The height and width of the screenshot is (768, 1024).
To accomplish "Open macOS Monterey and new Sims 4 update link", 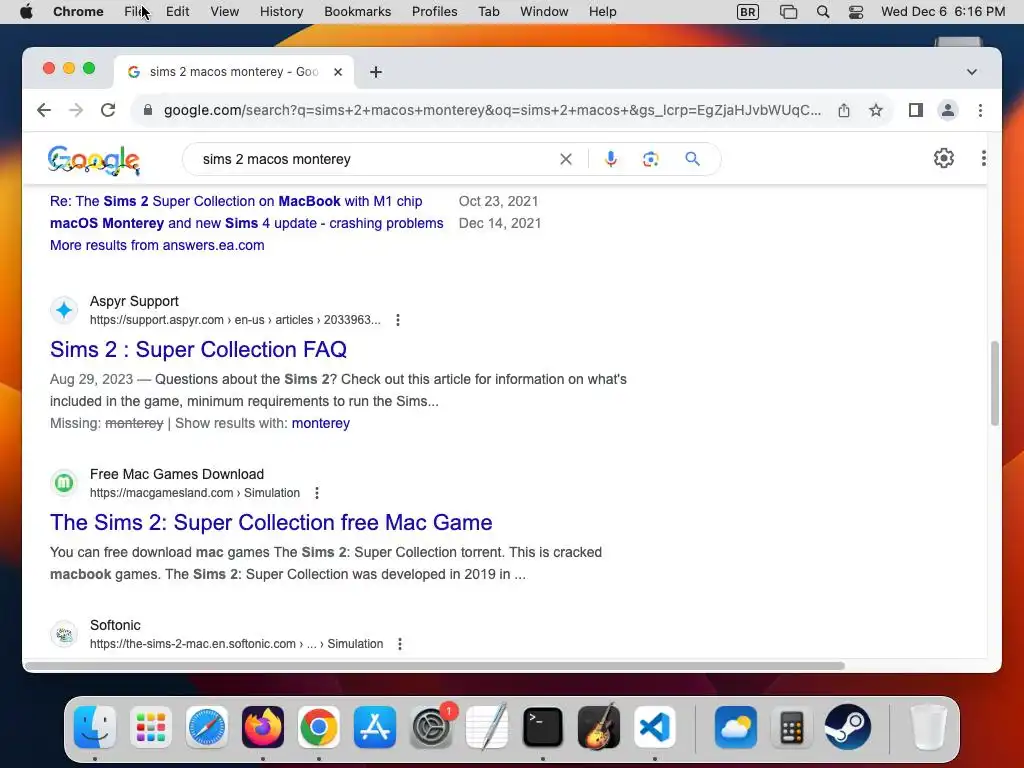I will point(247,223).
